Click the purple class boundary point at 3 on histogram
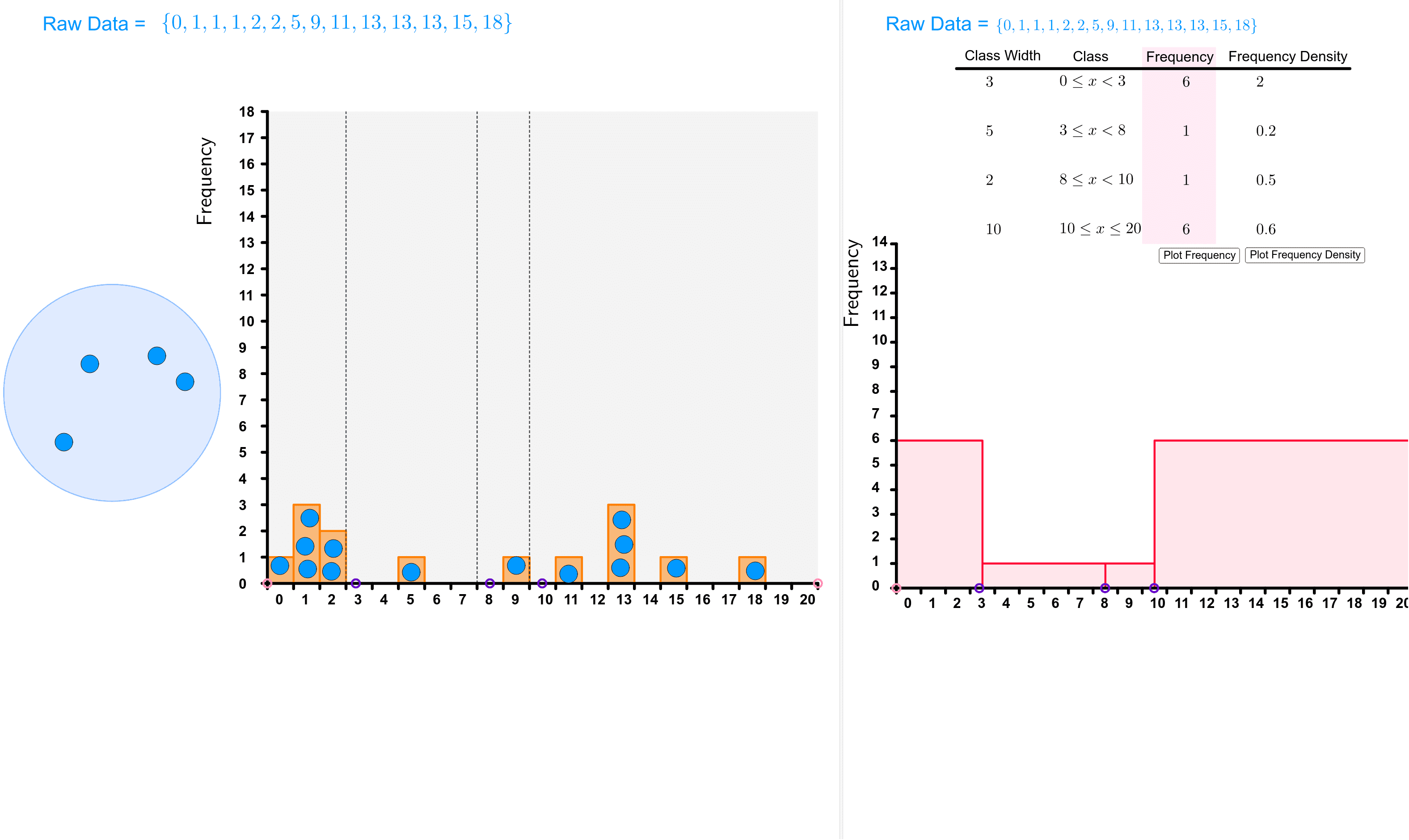1409x840 pixels. (981, 587)
